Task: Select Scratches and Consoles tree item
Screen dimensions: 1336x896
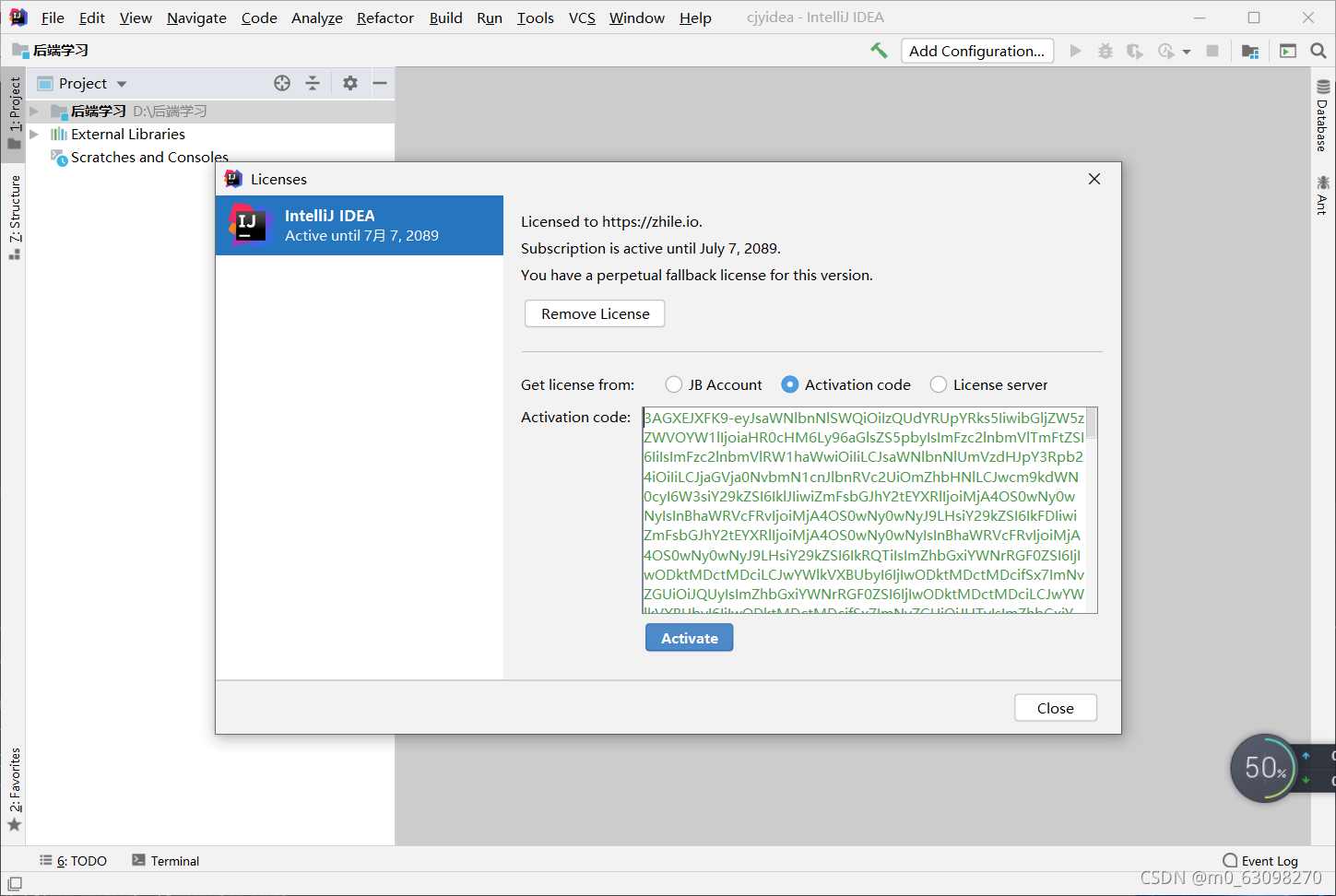Action: pos(149,157)
